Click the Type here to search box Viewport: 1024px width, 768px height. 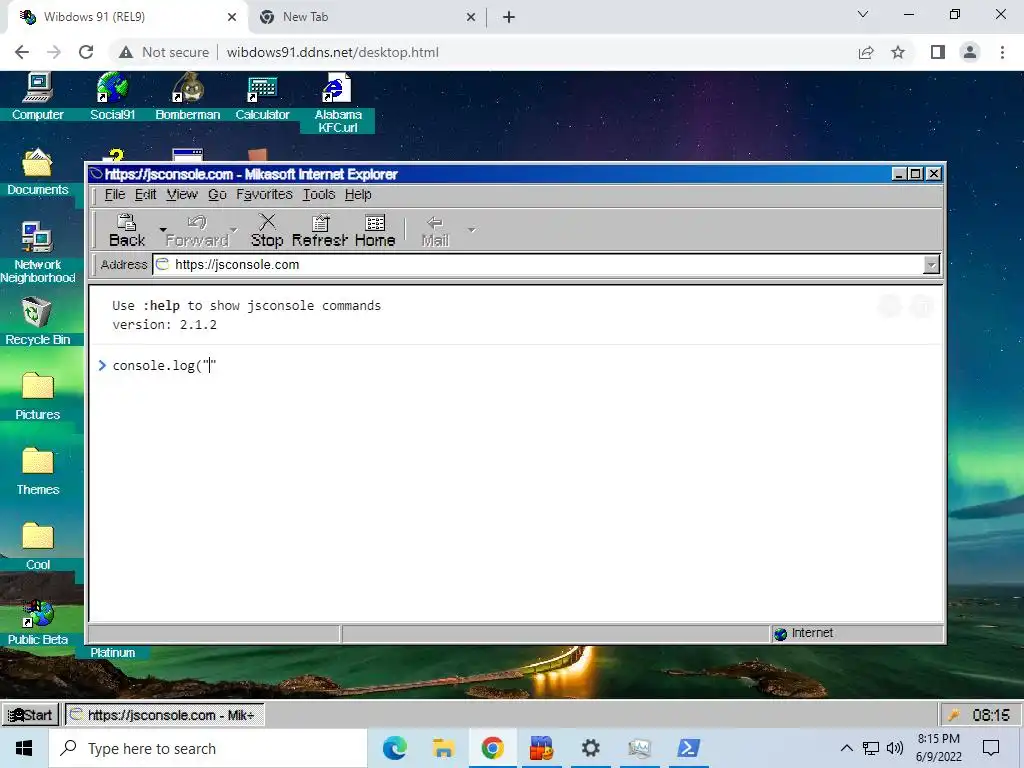[208, 748]
